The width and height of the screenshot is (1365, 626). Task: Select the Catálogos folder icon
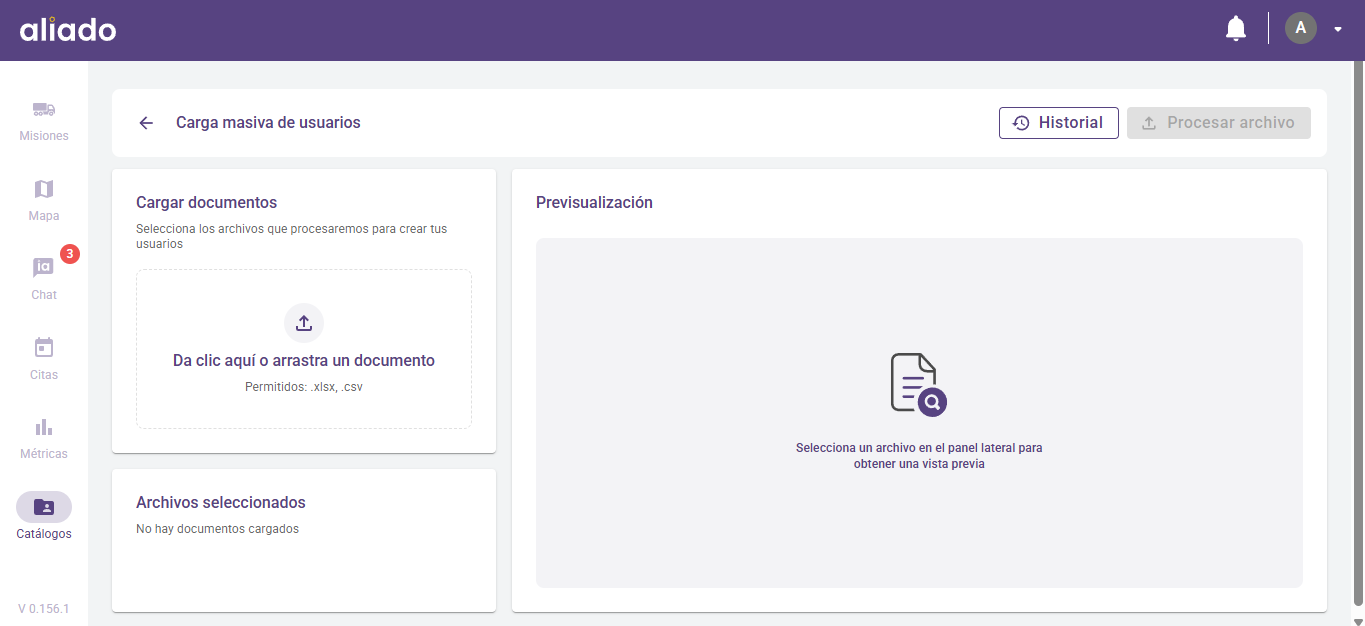click(x=44, y=507)
